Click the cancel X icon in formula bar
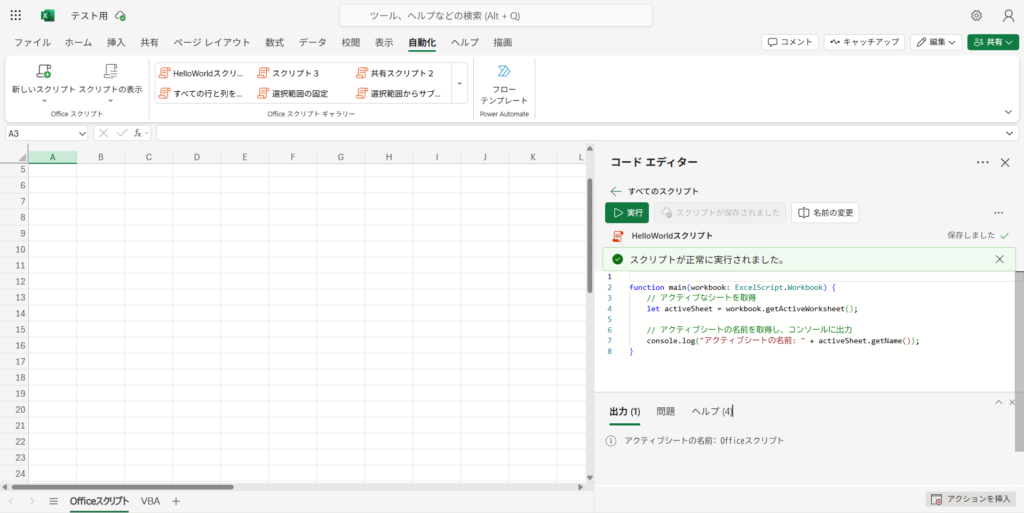Viewport: 1024px width, 513px height. point(103,133)
